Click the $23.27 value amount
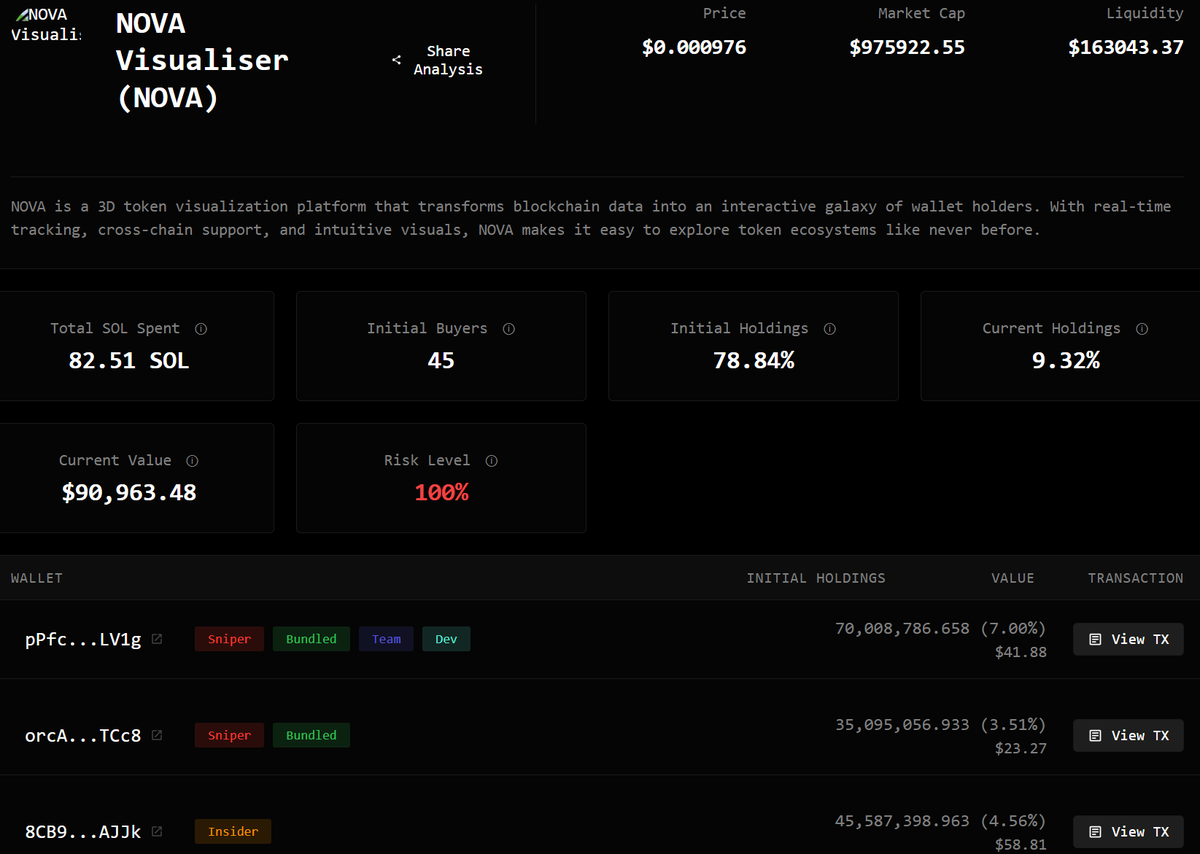 tap(1021, 748)
